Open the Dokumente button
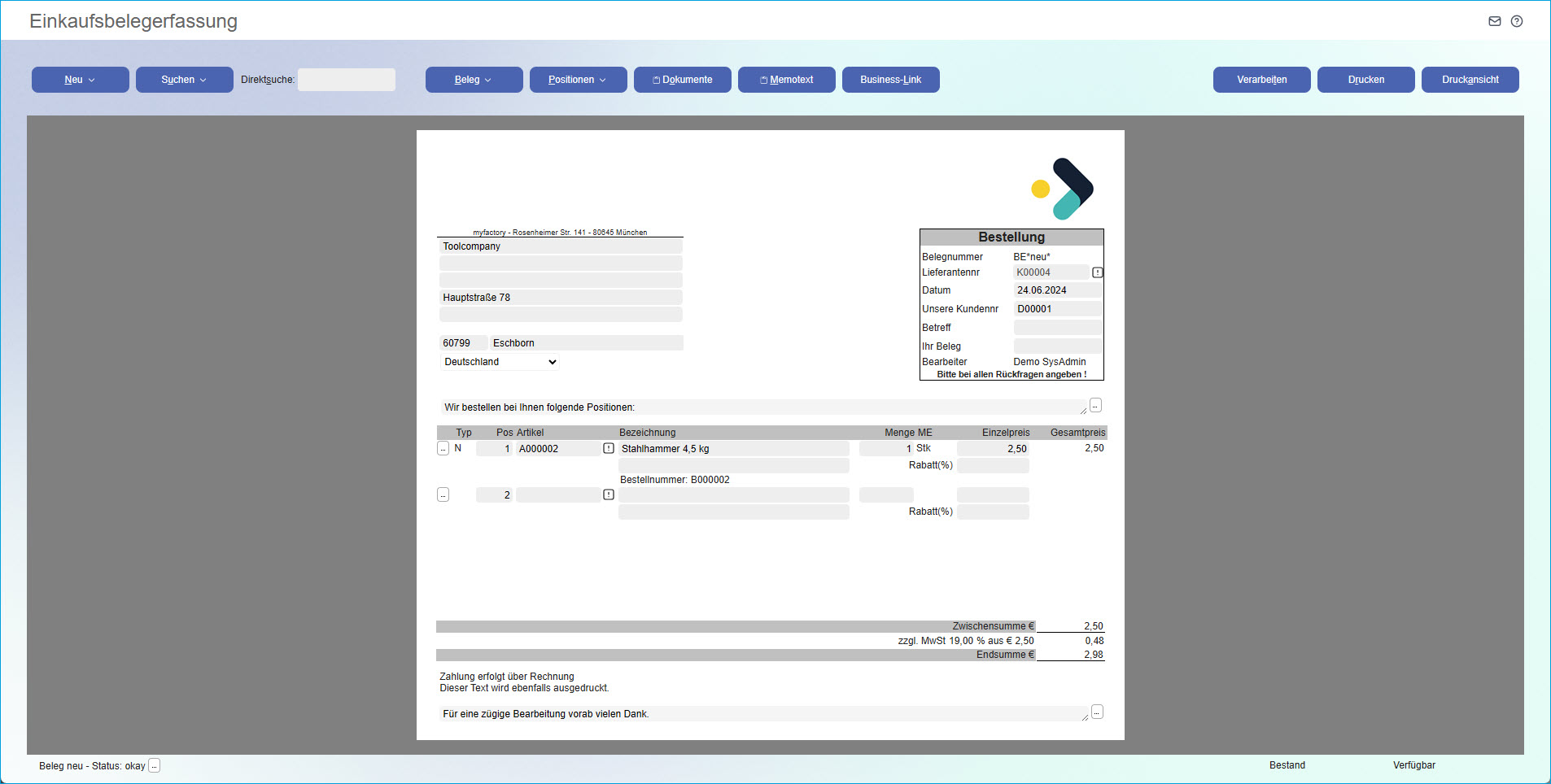The height and width of the screenshot is (784, 1551). 682,80
